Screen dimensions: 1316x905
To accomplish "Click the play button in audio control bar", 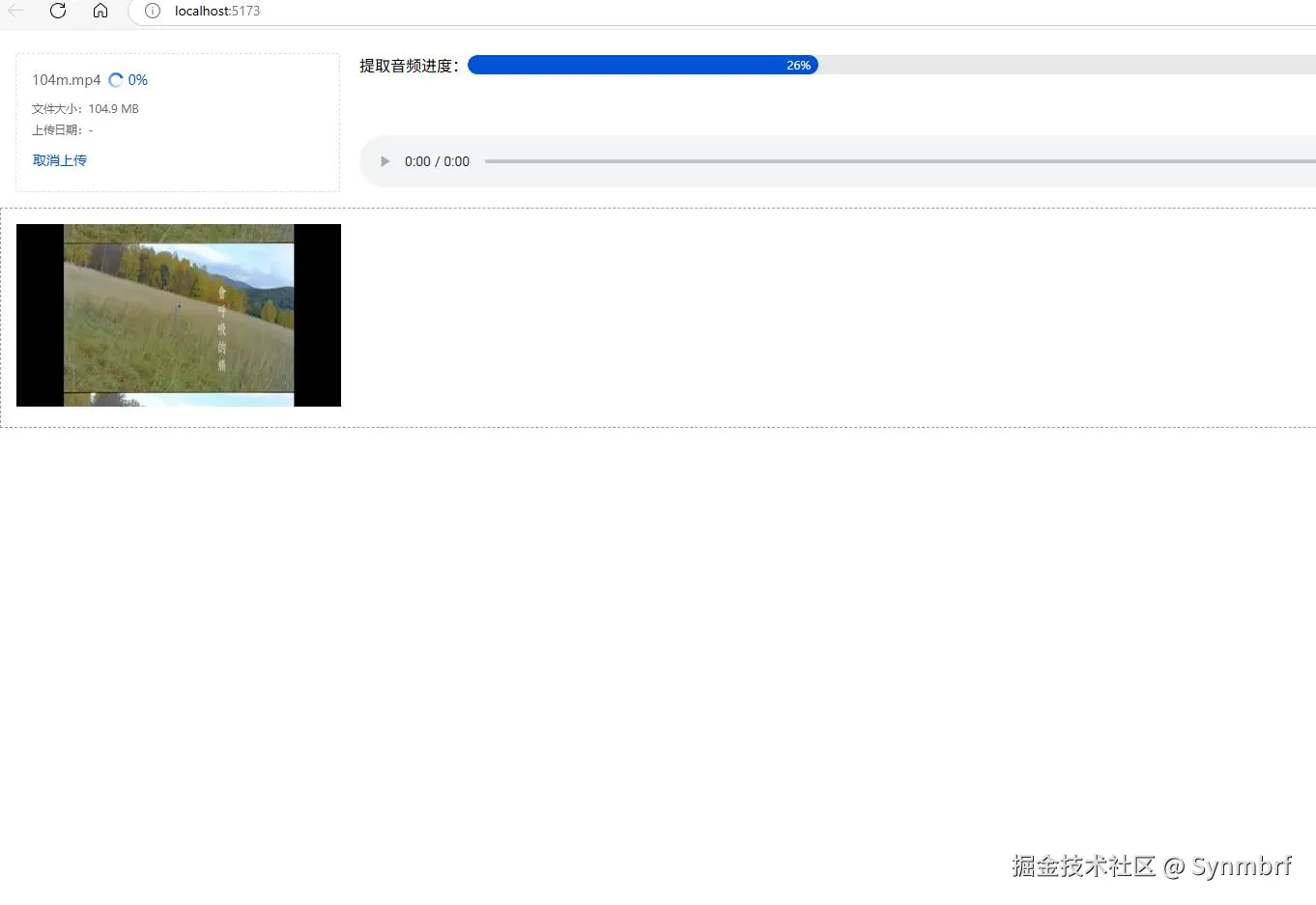I will [385, 161].
